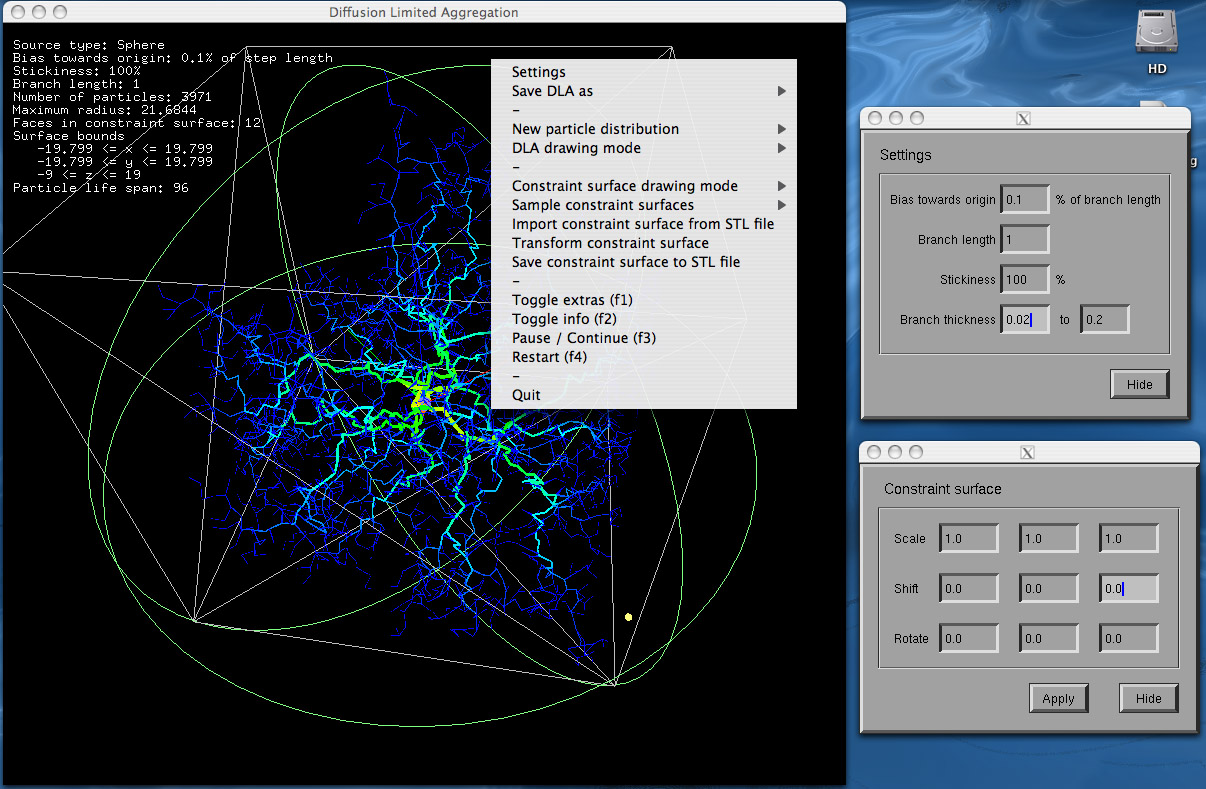Click submenu arrow beside DLA drawing mode
The height and width of the screenshot is (789, 1206).
pyautogui.click(x=782, y=148)
